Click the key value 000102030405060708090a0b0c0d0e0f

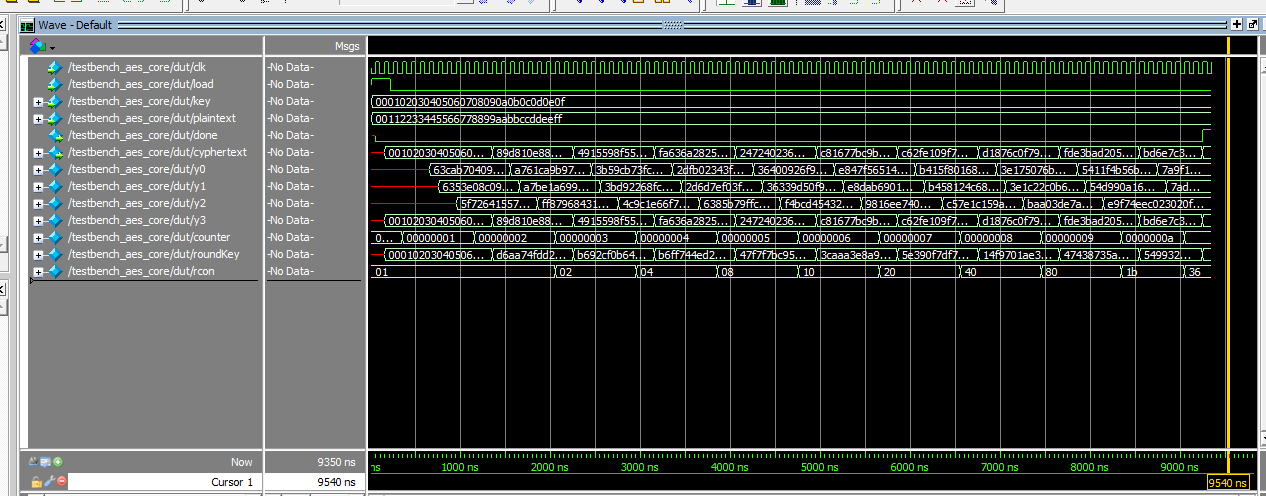click(x=469, y=102)
